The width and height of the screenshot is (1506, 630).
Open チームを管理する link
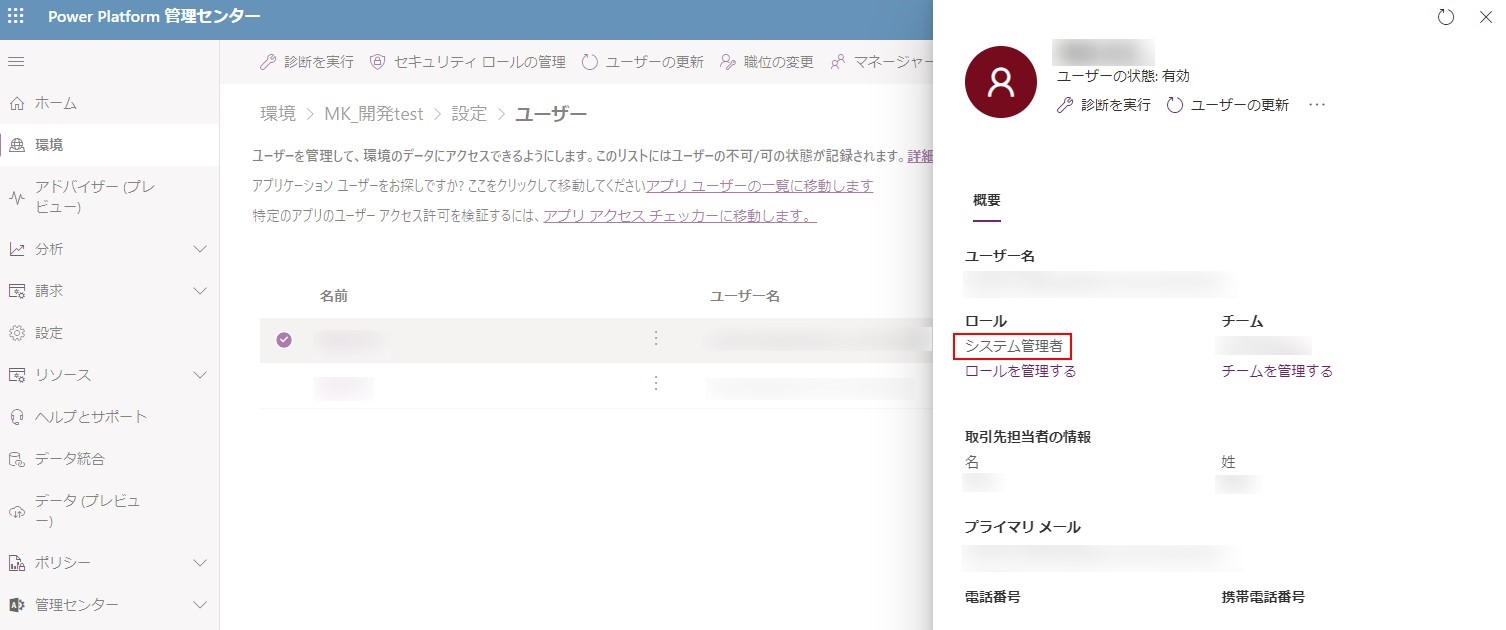1277,371
